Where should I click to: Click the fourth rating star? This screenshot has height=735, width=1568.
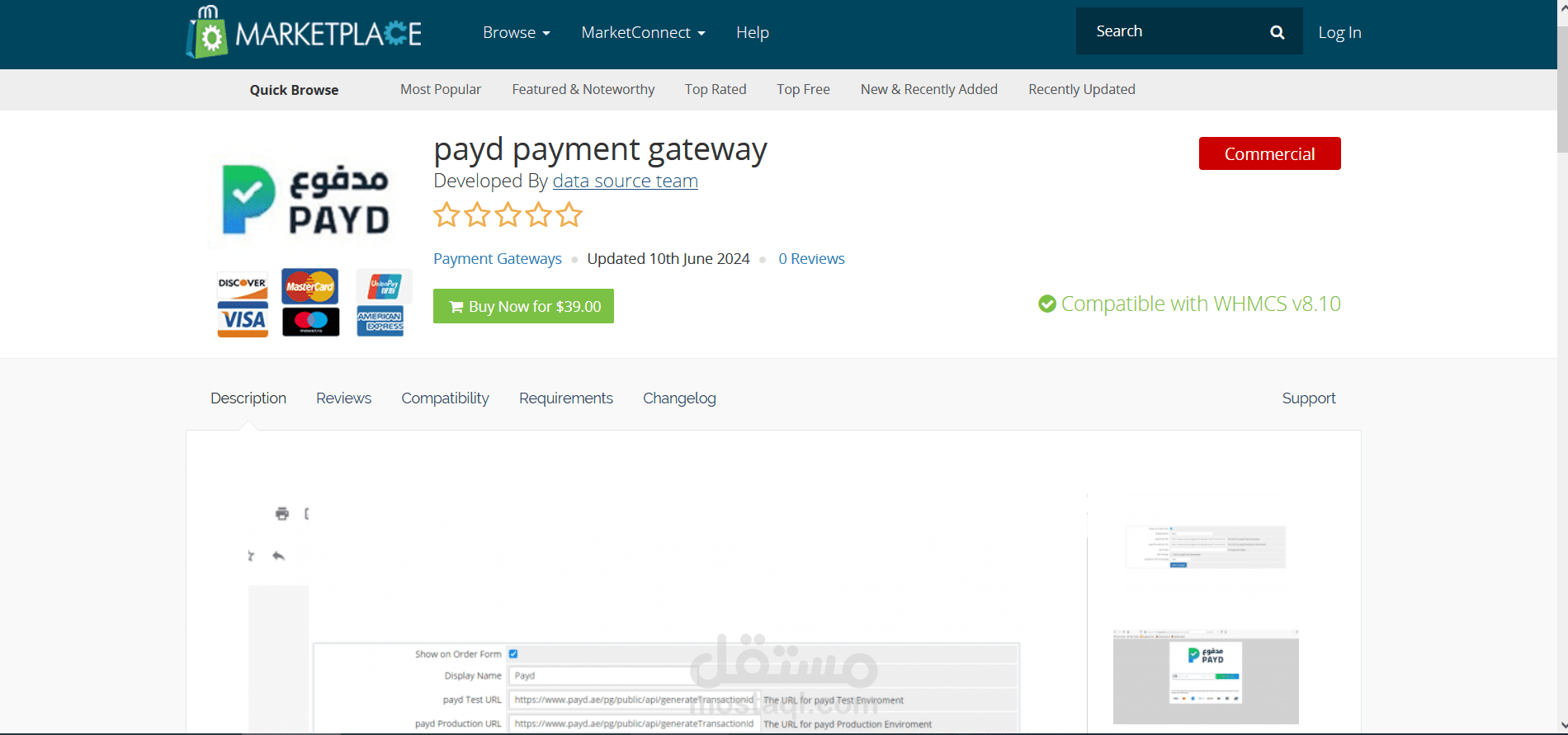538,215
